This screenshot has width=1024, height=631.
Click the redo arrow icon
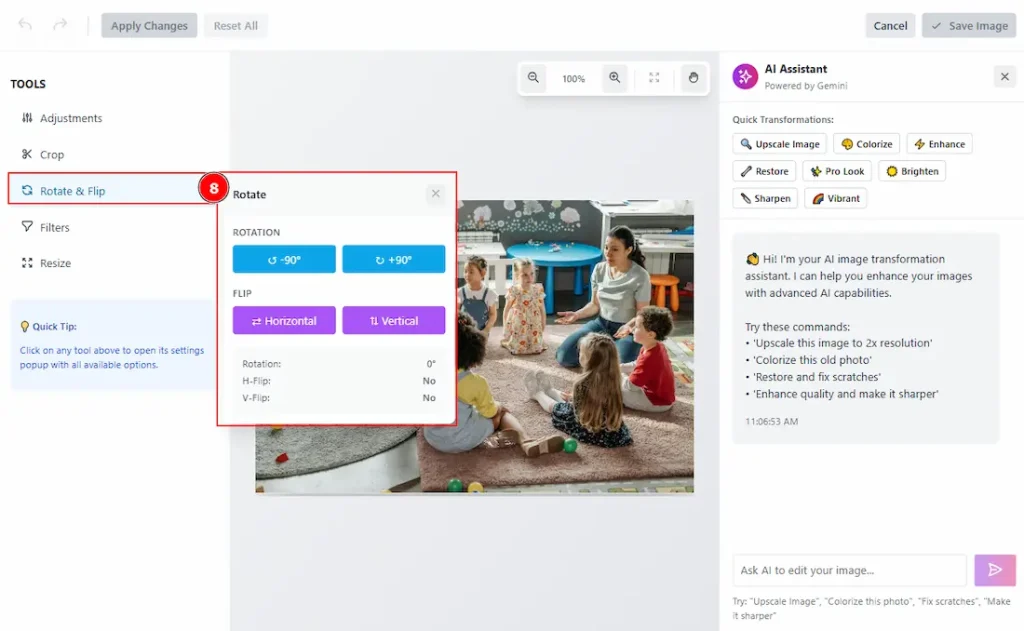click(60, 25)
